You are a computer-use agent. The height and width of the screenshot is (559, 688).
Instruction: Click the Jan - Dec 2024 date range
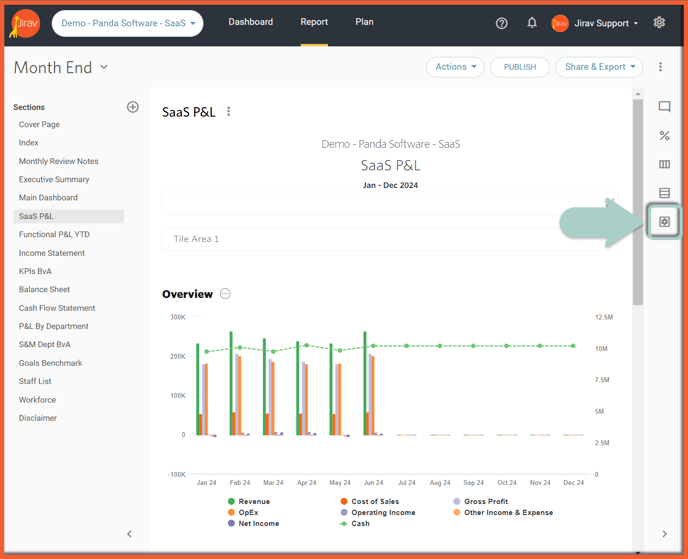(x=390, y=185)
